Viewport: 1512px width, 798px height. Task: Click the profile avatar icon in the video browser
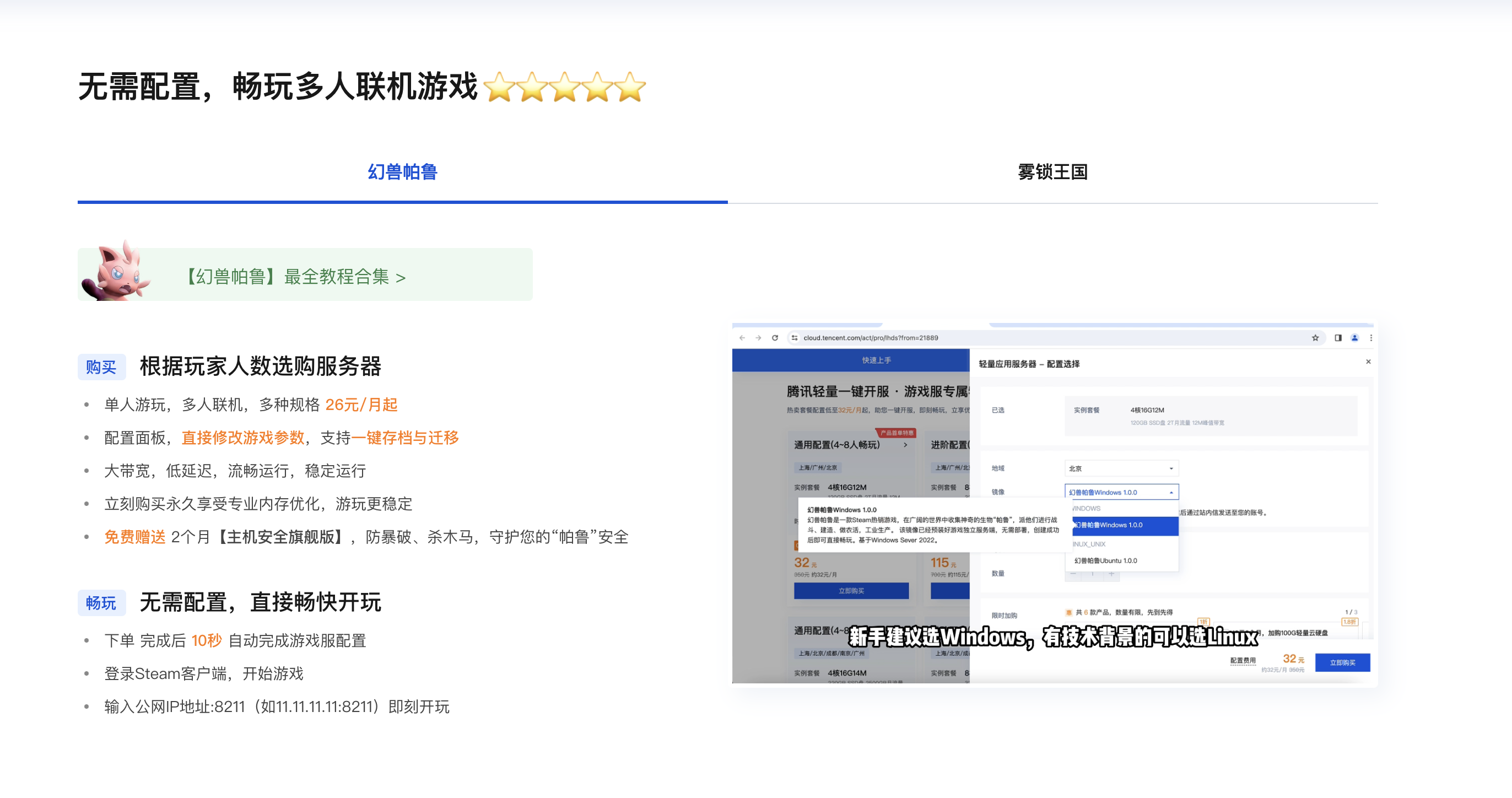[x=1355, y=338]
